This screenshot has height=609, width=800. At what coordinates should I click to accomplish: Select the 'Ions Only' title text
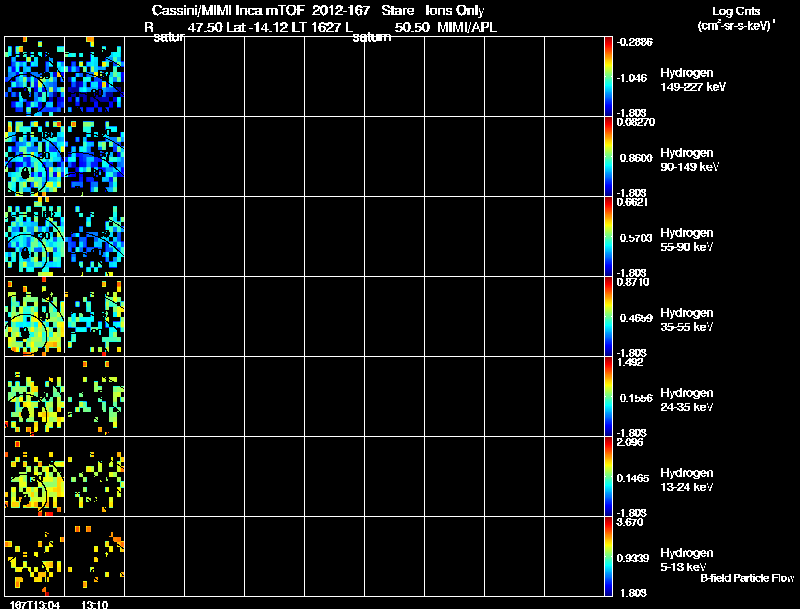point(454,11)
